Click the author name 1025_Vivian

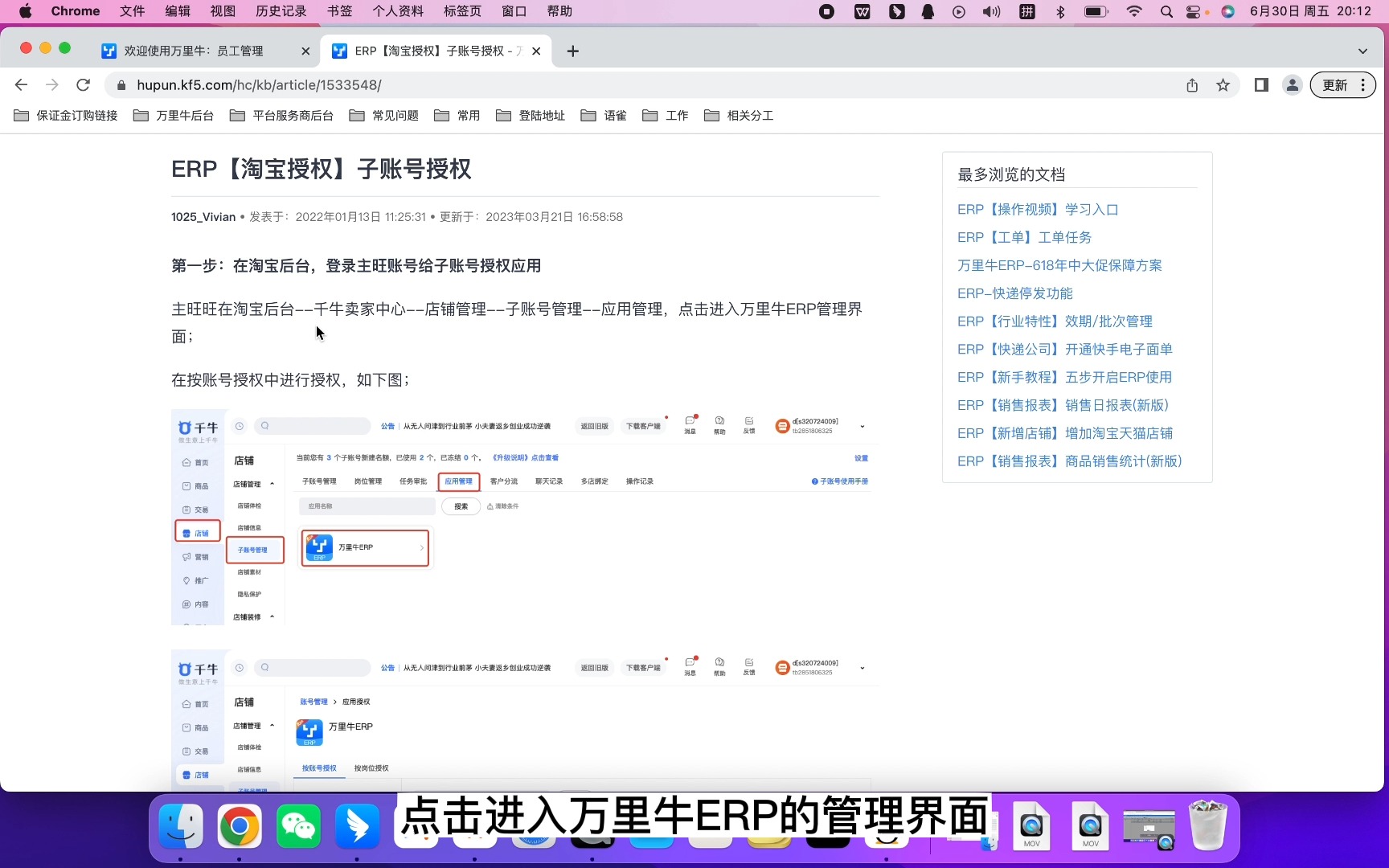point(203,217)
